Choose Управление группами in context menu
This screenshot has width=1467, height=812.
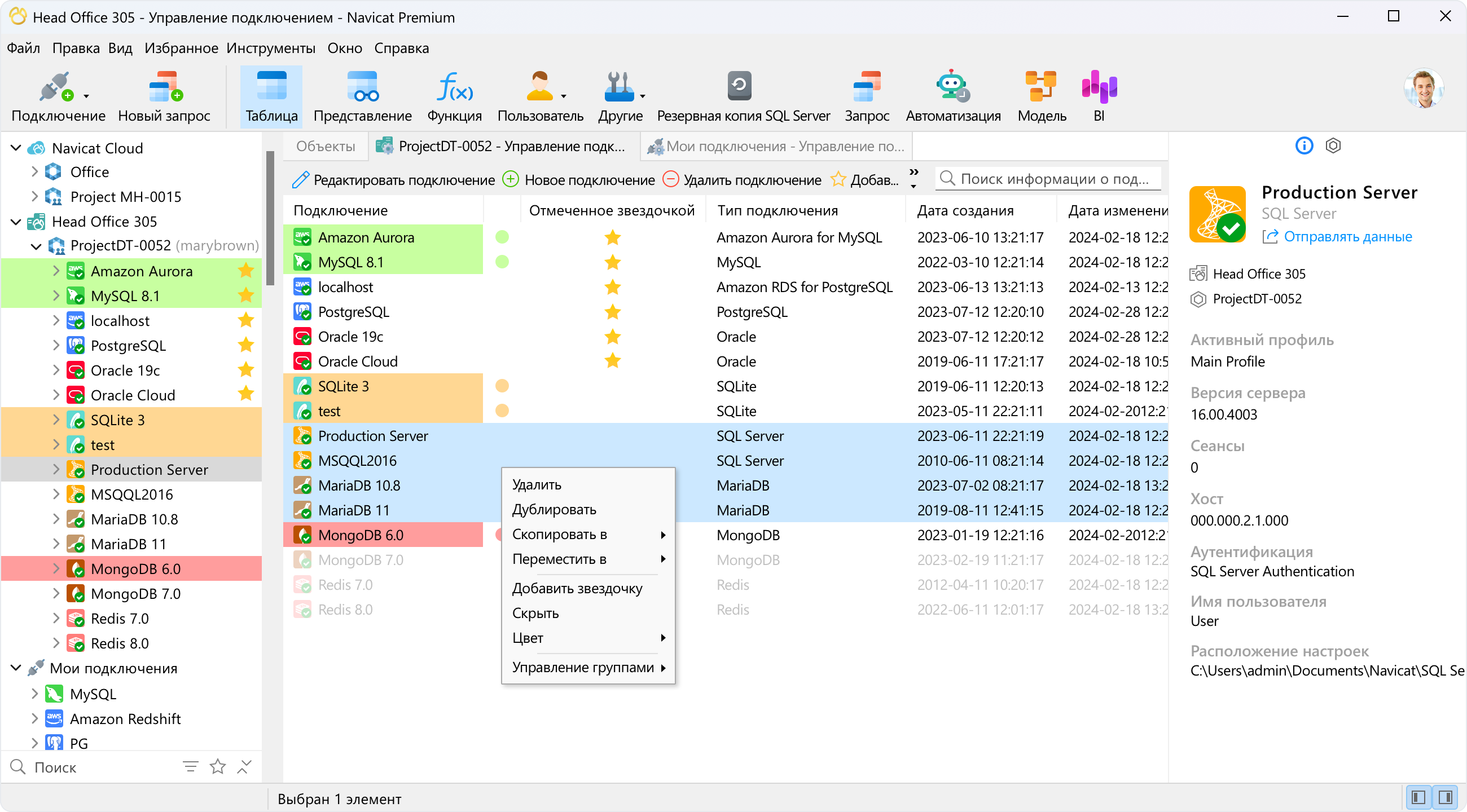[588, 668]
